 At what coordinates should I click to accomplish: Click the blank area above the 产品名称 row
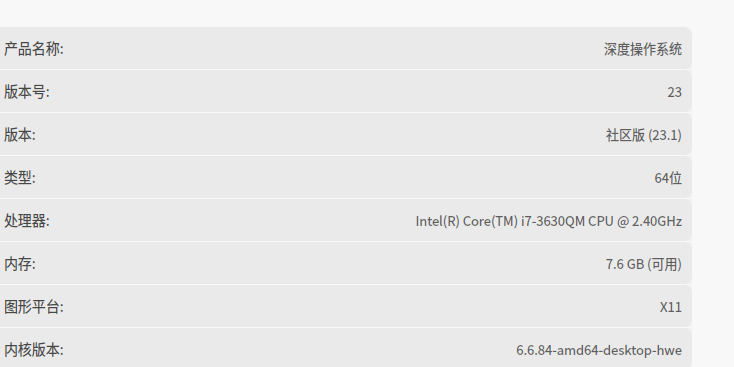click(345, 13)
